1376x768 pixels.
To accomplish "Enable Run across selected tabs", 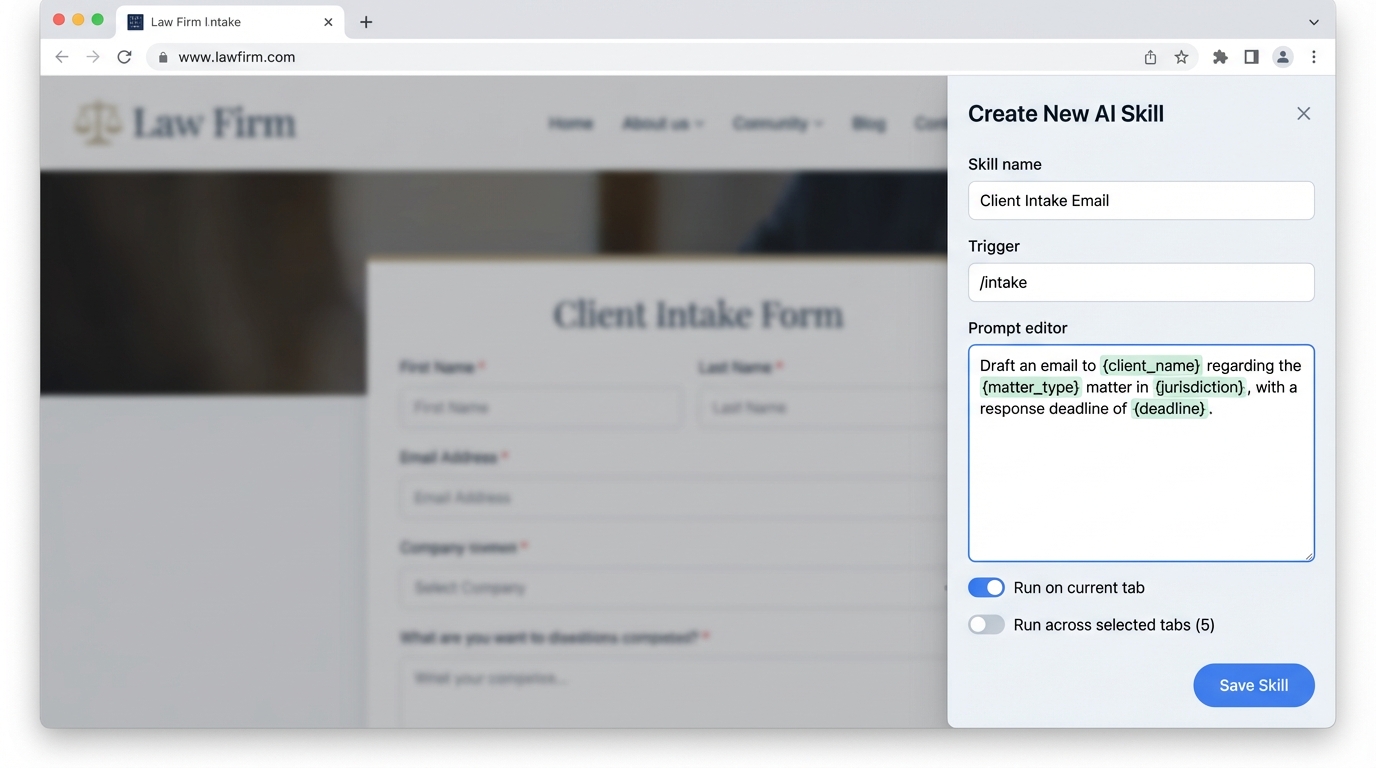I will pyautogui.click(x=986, y=624).
